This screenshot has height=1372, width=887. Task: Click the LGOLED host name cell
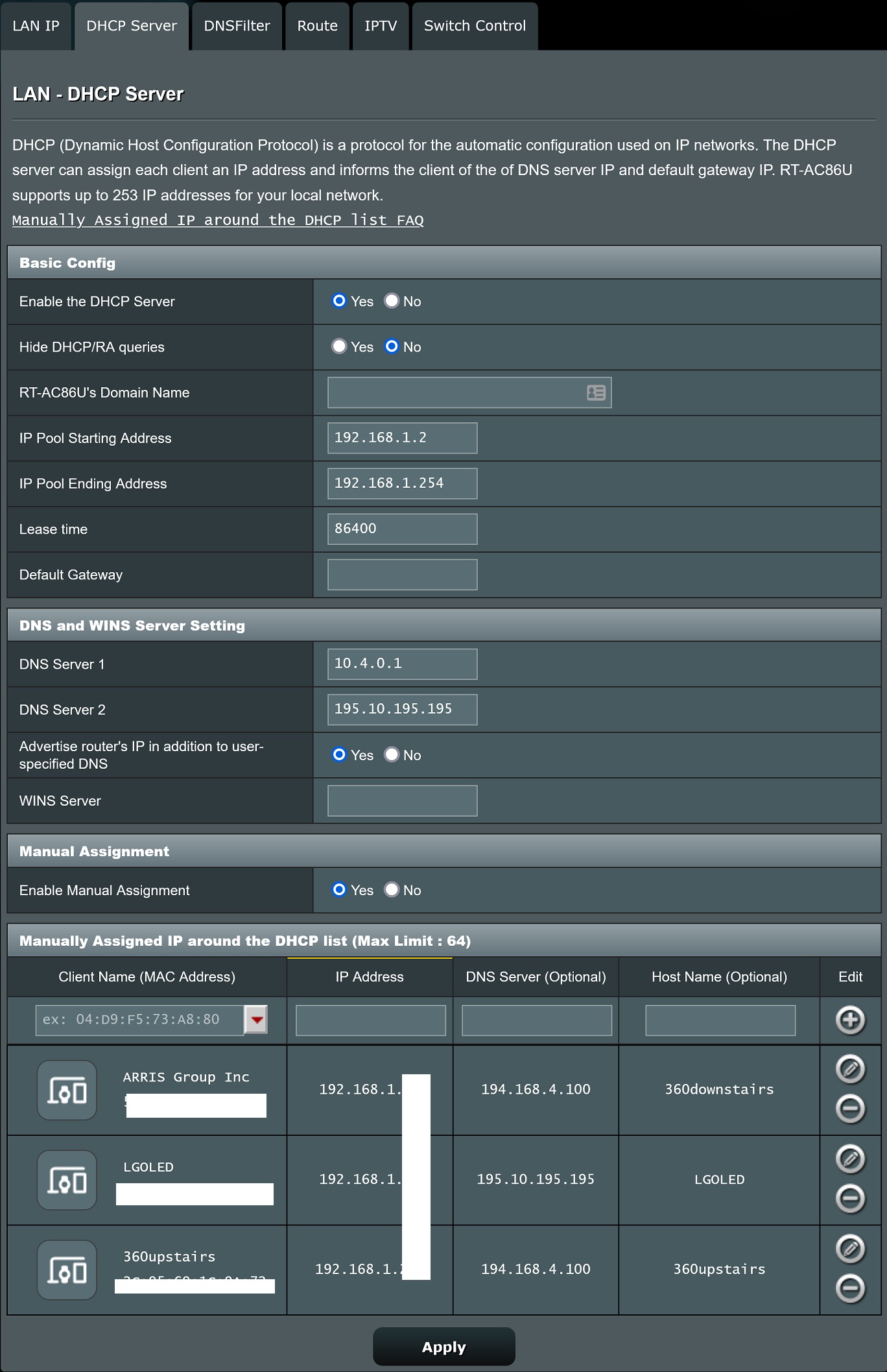719,1179
